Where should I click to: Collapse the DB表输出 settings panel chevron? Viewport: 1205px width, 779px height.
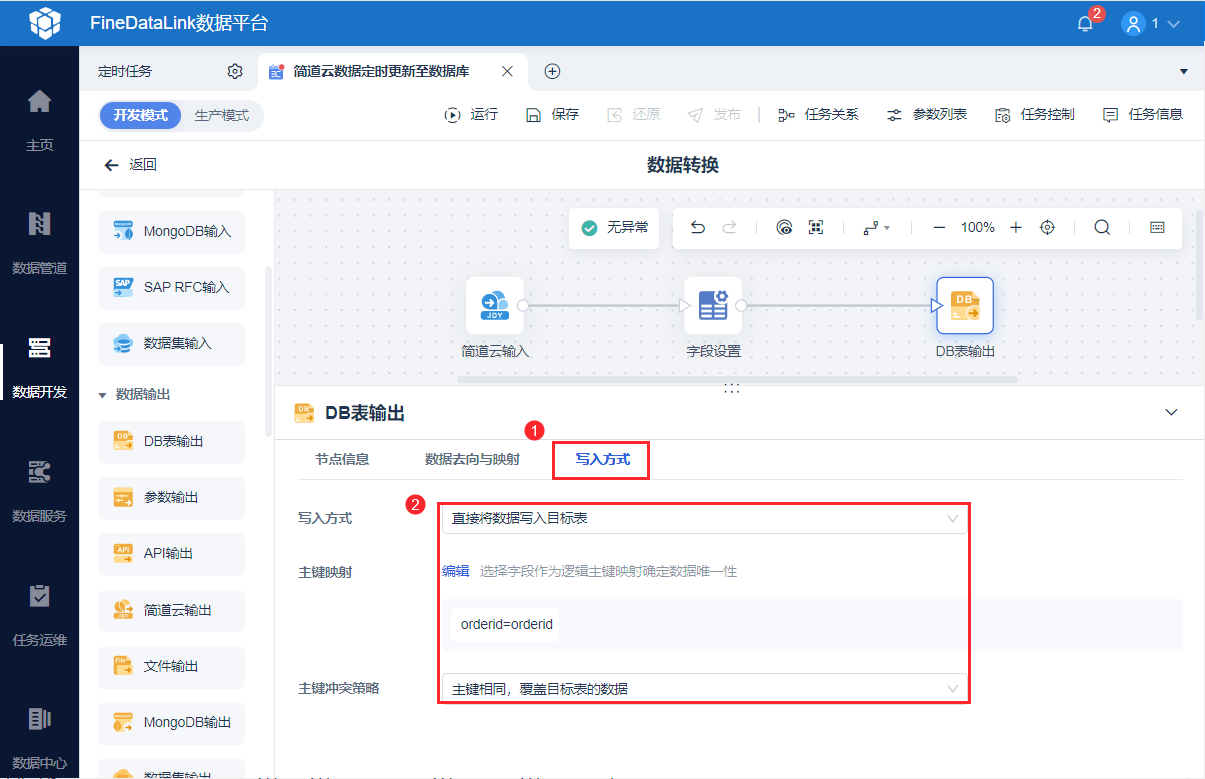[x=1172, y=412]
